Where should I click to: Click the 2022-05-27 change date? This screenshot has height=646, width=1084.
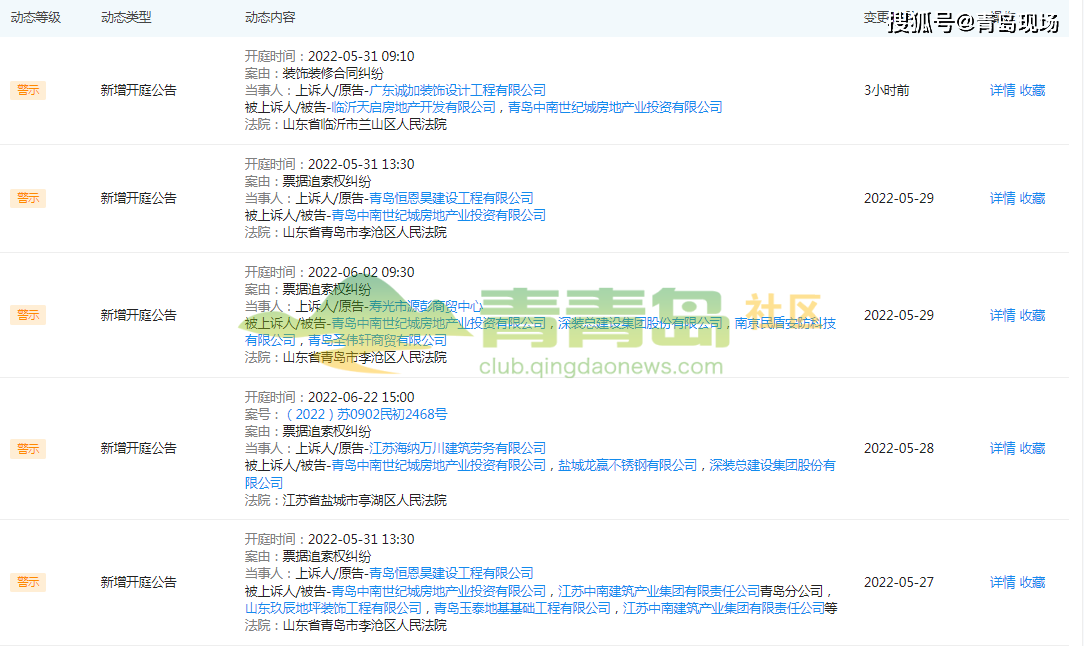coord(899,582)
